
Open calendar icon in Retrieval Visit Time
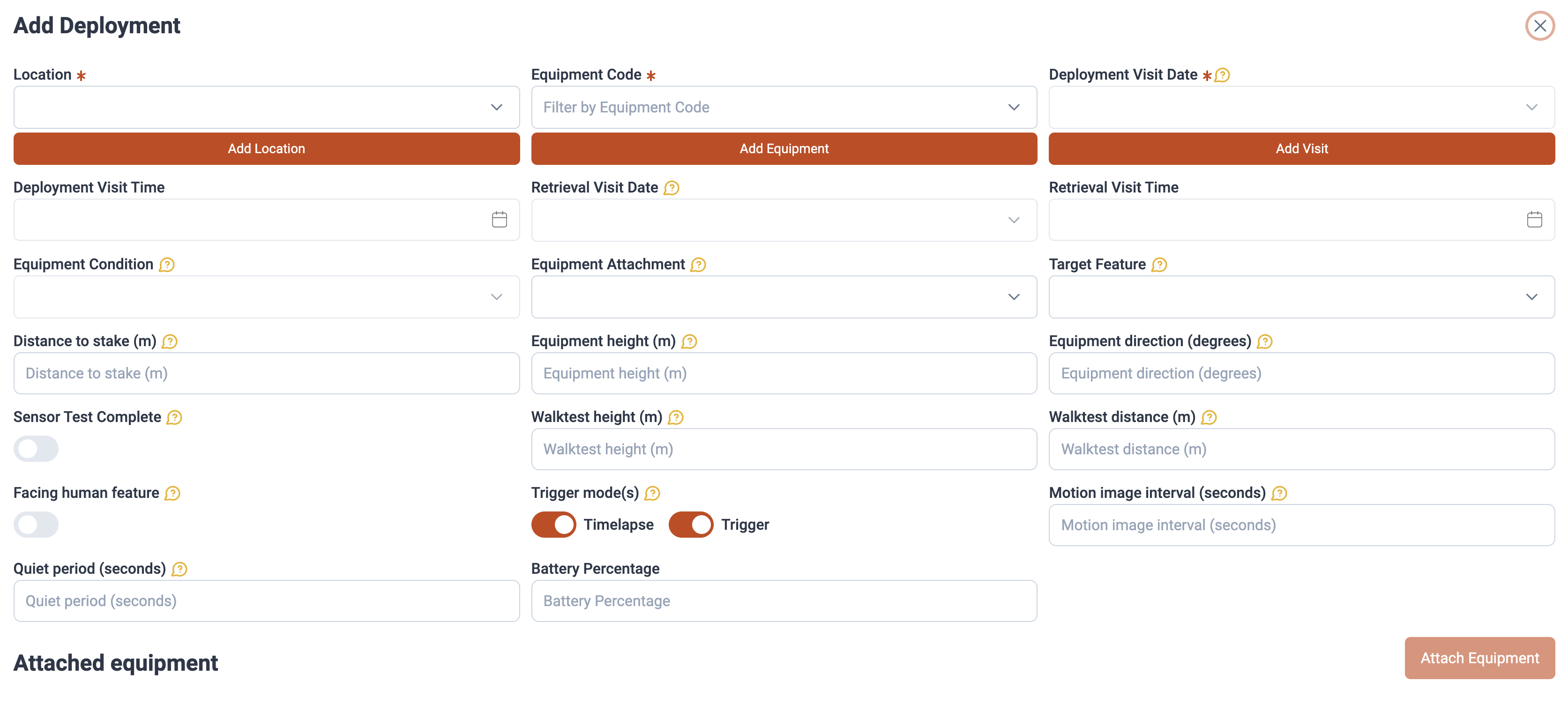[1534, 220]
